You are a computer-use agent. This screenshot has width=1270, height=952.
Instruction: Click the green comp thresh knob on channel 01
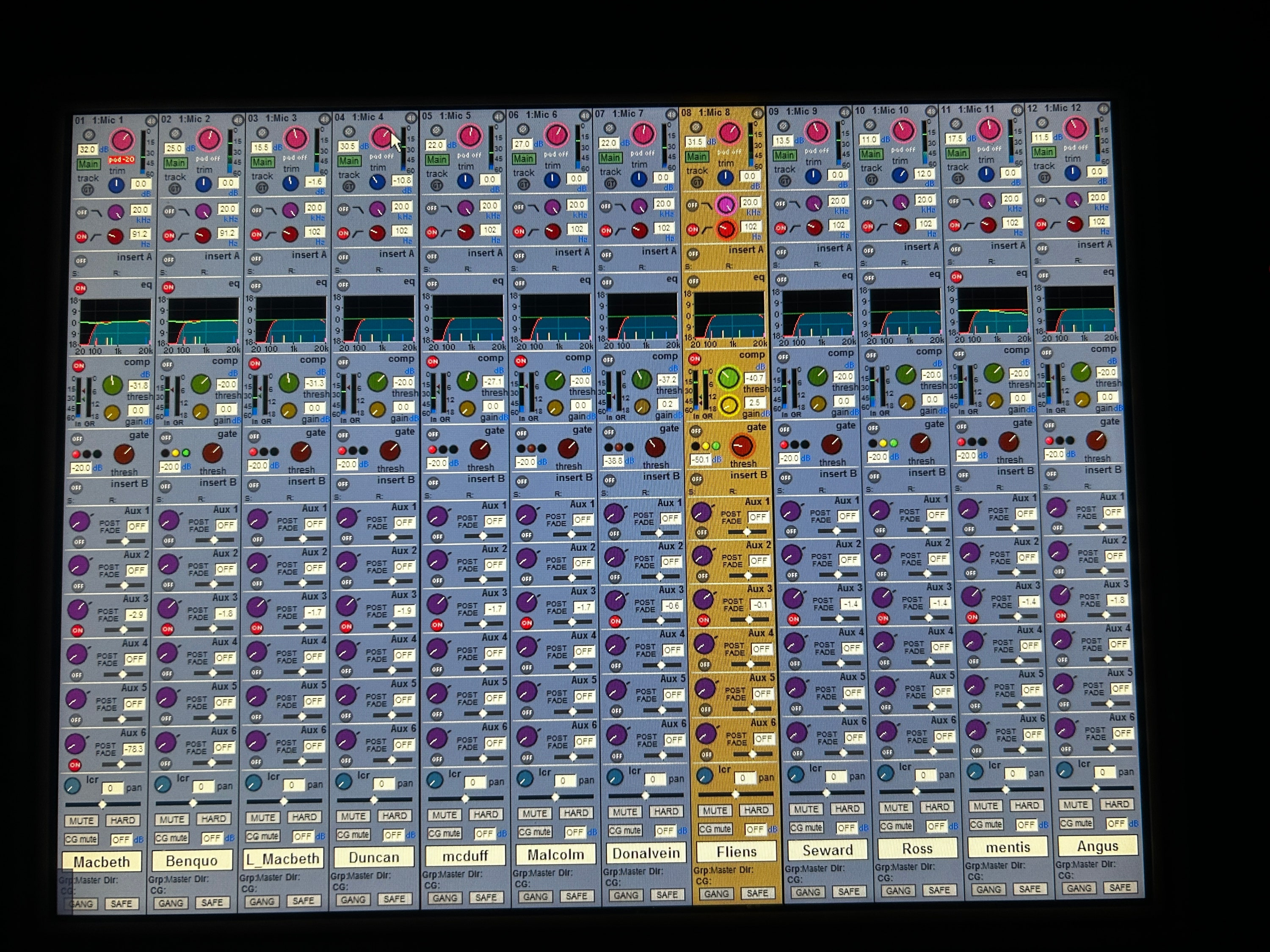(x=113, y=385)
